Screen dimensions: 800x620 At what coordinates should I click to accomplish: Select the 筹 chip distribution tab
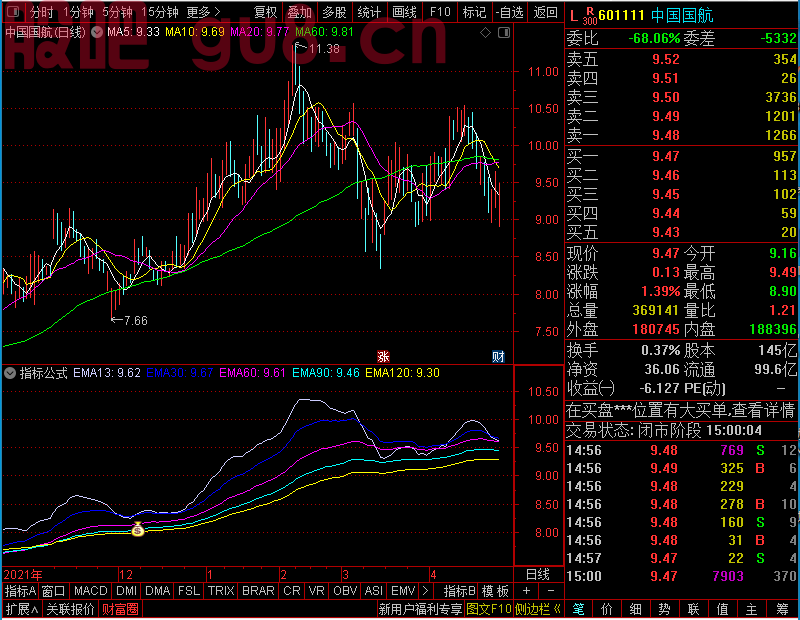point(782,609)
